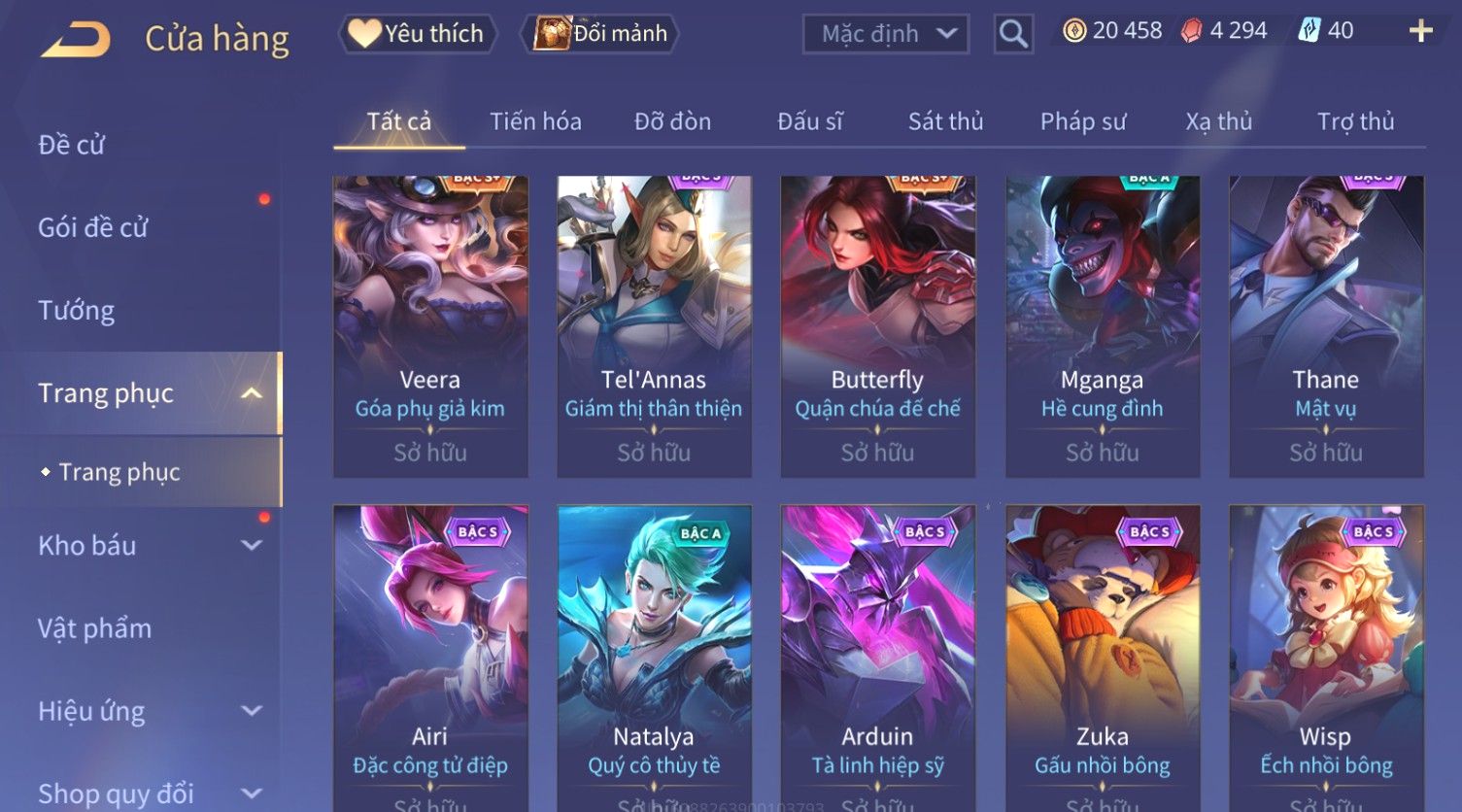Tap the red gem icon showing 4 294

(x=1191, y=31)
